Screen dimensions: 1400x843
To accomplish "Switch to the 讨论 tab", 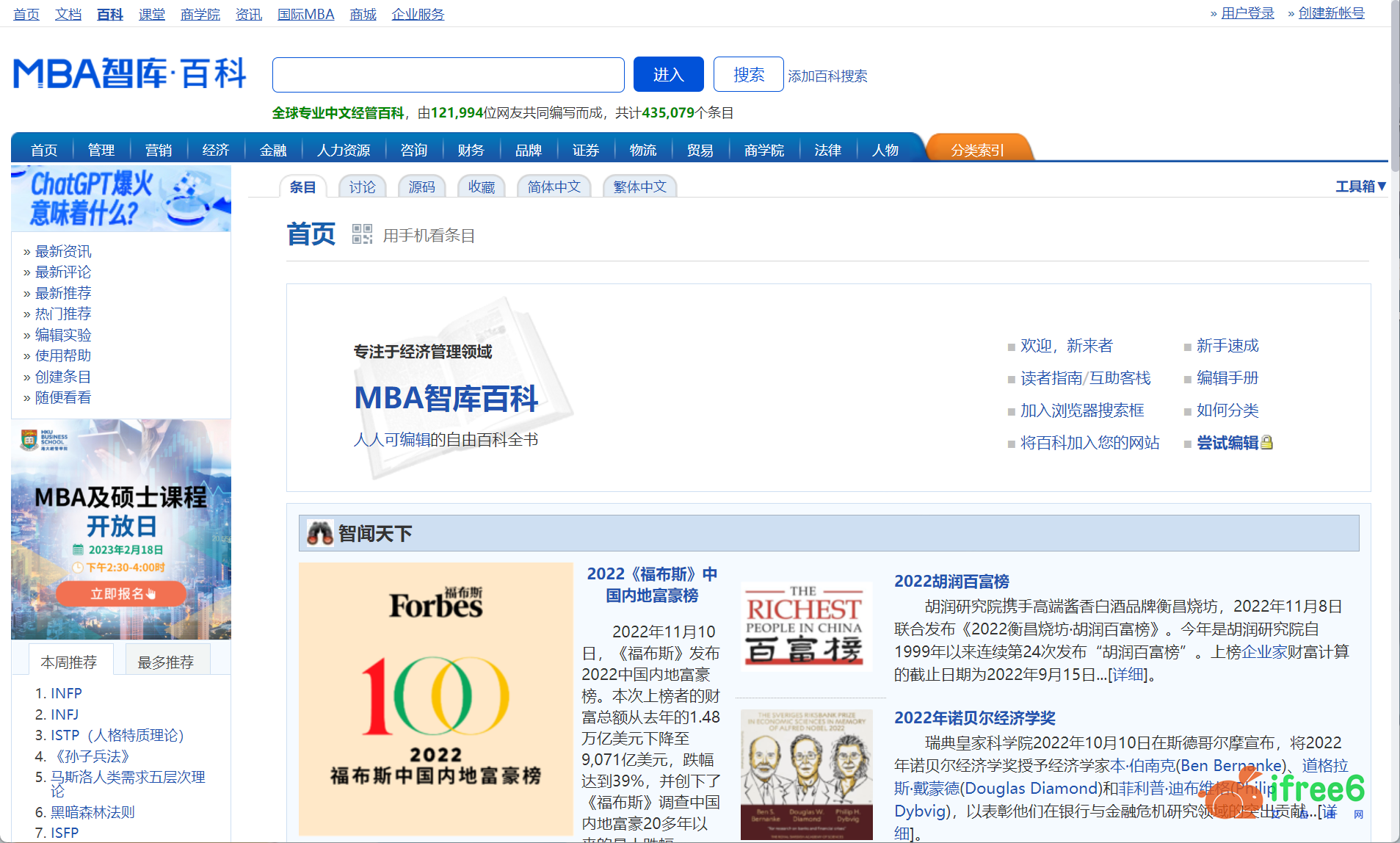I will (x=362, y=187).
